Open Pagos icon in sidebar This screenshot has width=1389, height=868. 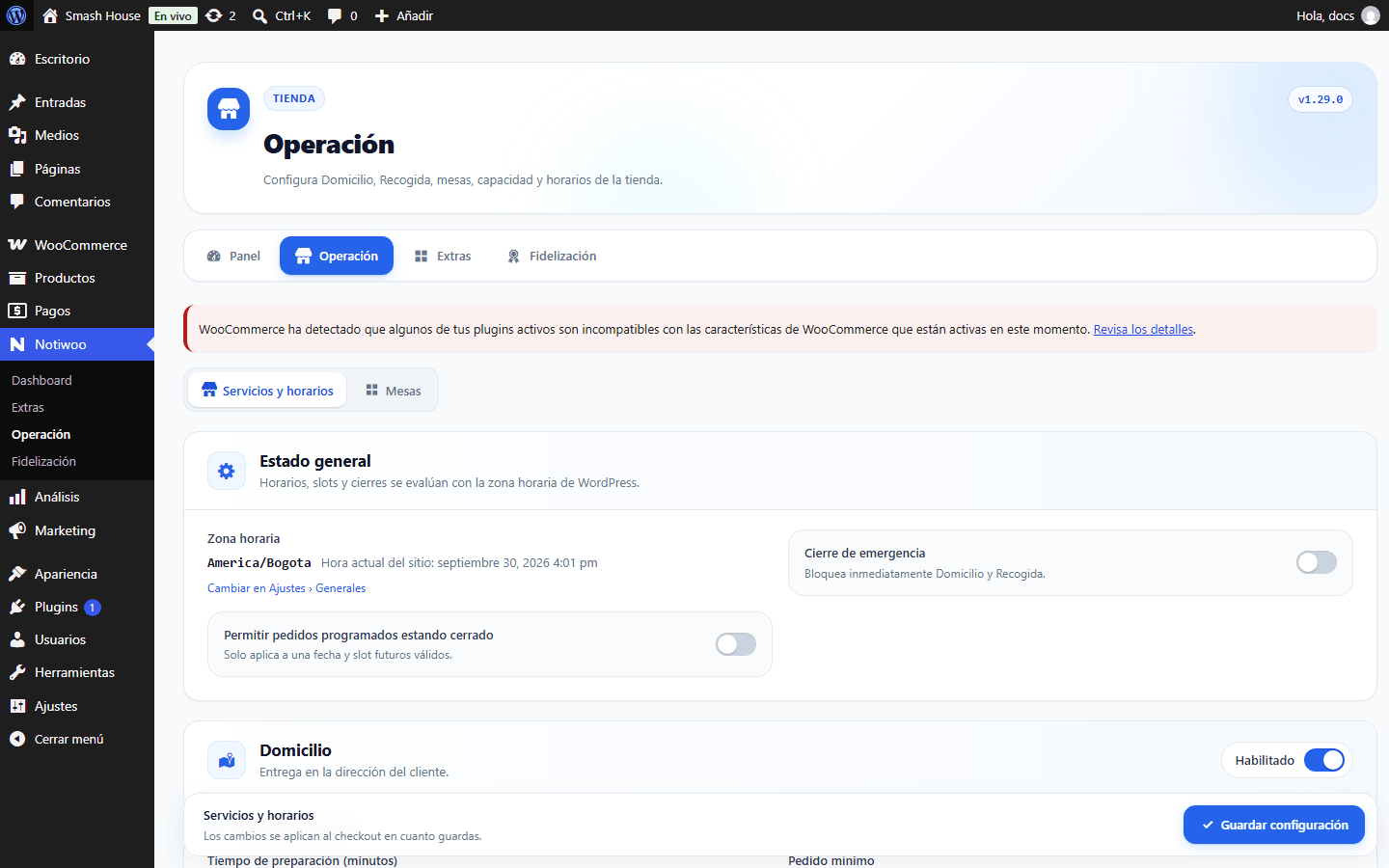click(x=17, y=311)
